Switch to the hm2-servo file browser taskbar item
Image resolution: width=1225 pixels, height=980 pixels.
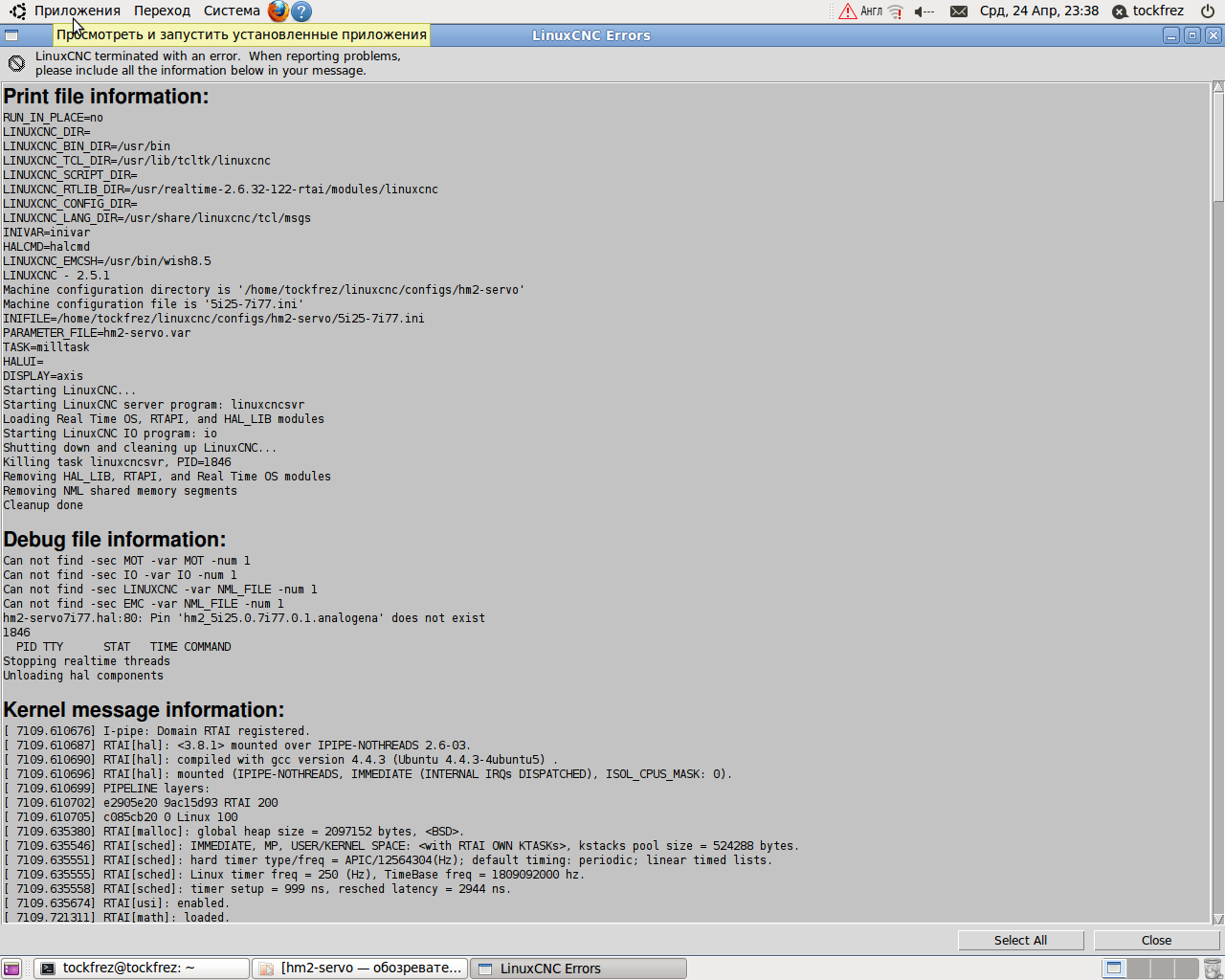[360, 969]
